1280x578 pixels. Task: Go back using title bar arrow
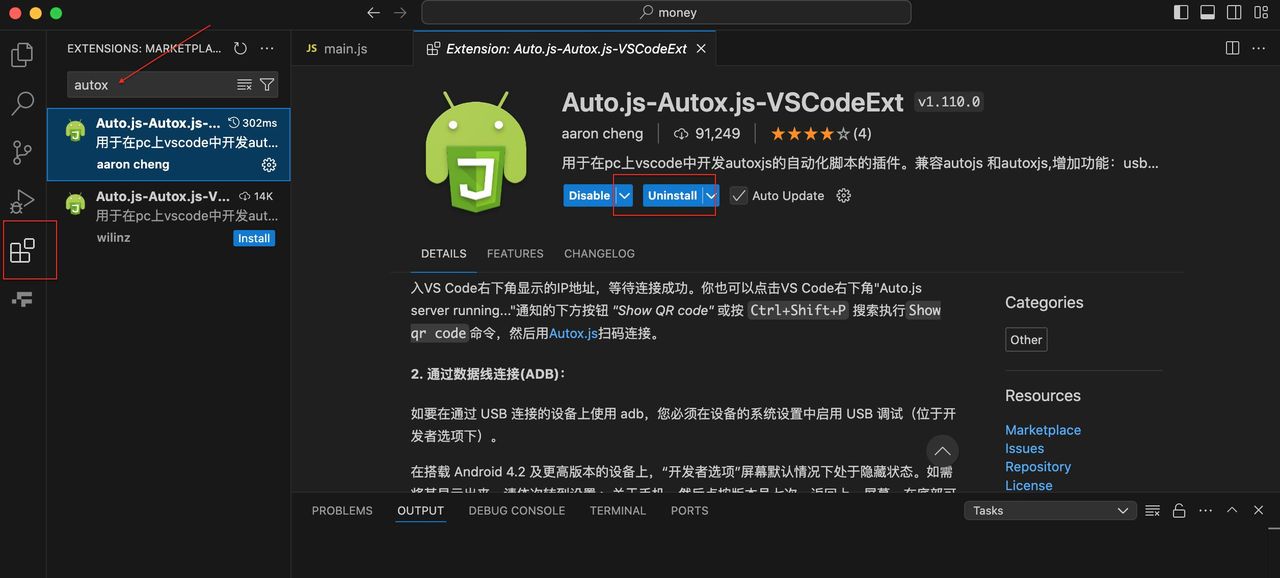coord(373,13)
